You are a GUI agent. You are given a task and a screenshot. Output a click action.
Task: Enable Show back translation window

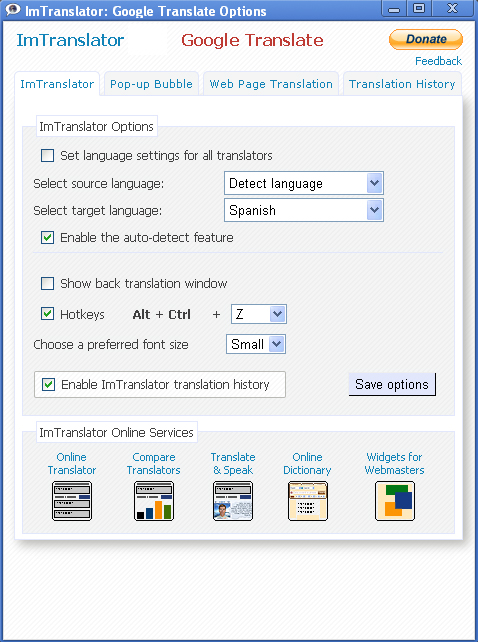pos(48,283)
